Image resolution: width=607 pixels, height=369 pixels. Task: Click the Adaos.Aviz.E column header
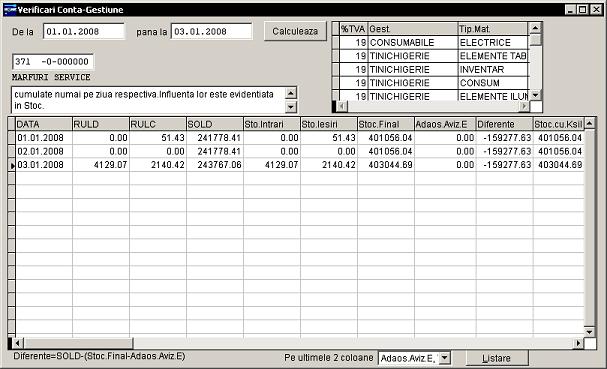(x=445, y=124)
